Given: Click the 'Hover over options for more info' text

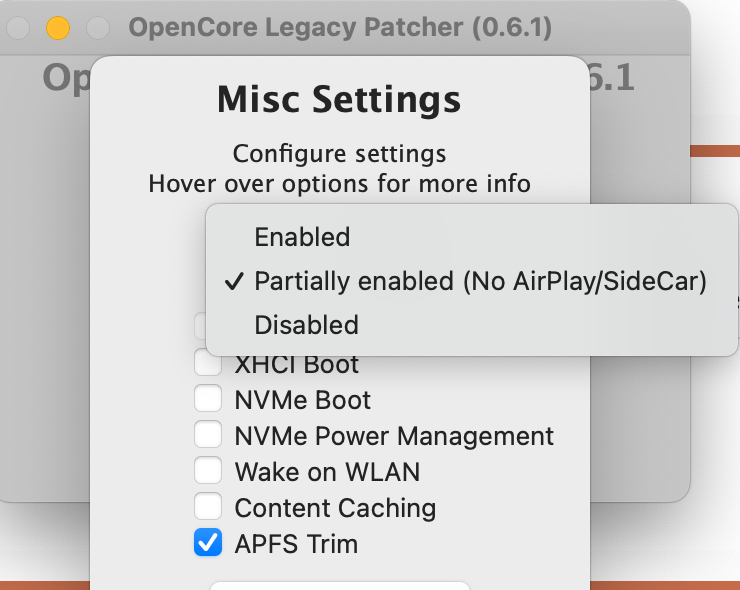Looking at the screenshot, I should pyautogui.click(x=339, y=184).
